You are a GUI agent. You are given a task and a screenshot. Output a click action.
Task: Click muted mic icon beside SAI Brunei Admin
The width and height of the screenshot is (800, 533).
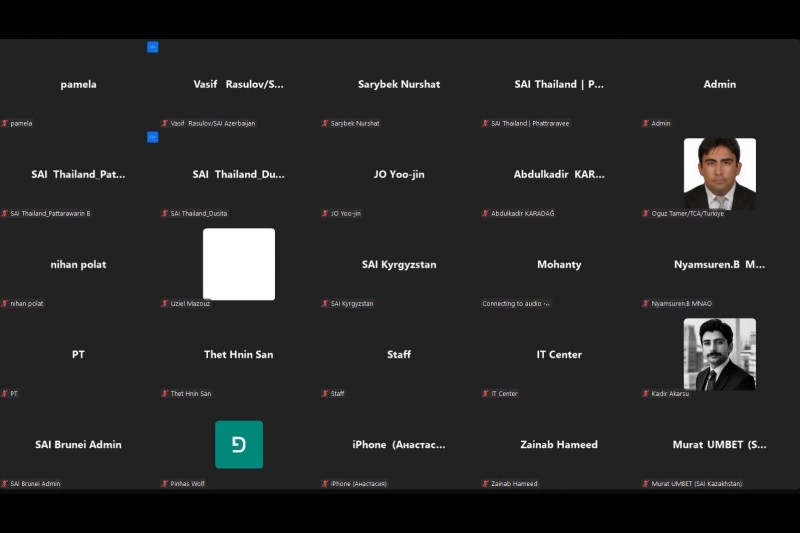[5, 484]
